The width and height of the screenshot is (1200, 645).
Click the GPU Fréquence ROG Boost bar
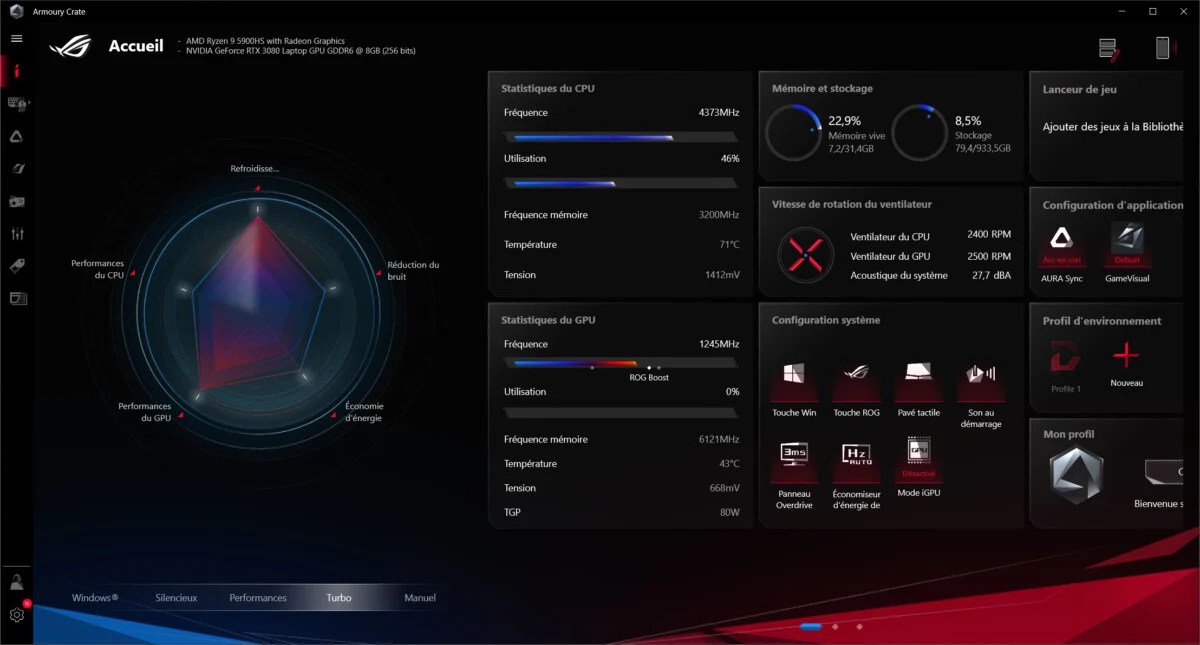[621, 364]
